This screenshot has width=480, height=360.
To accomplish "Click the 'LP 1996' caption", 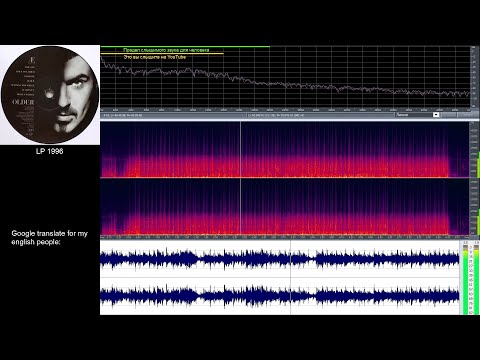I will coord(50,151).
